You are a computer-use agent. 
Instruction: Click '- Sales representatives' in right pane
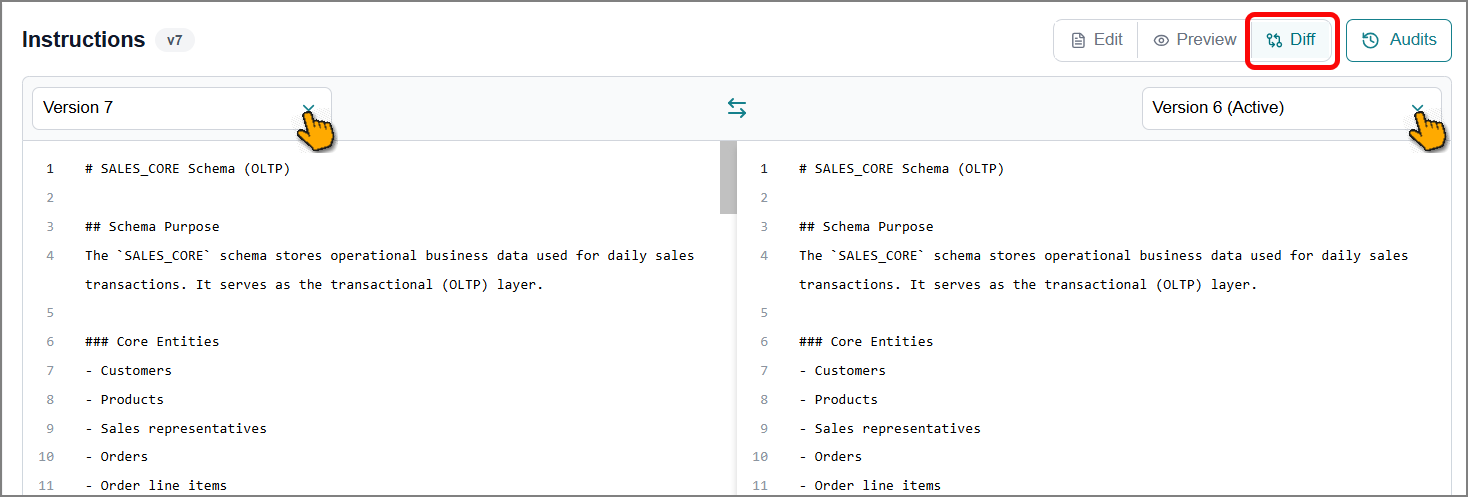890,429
